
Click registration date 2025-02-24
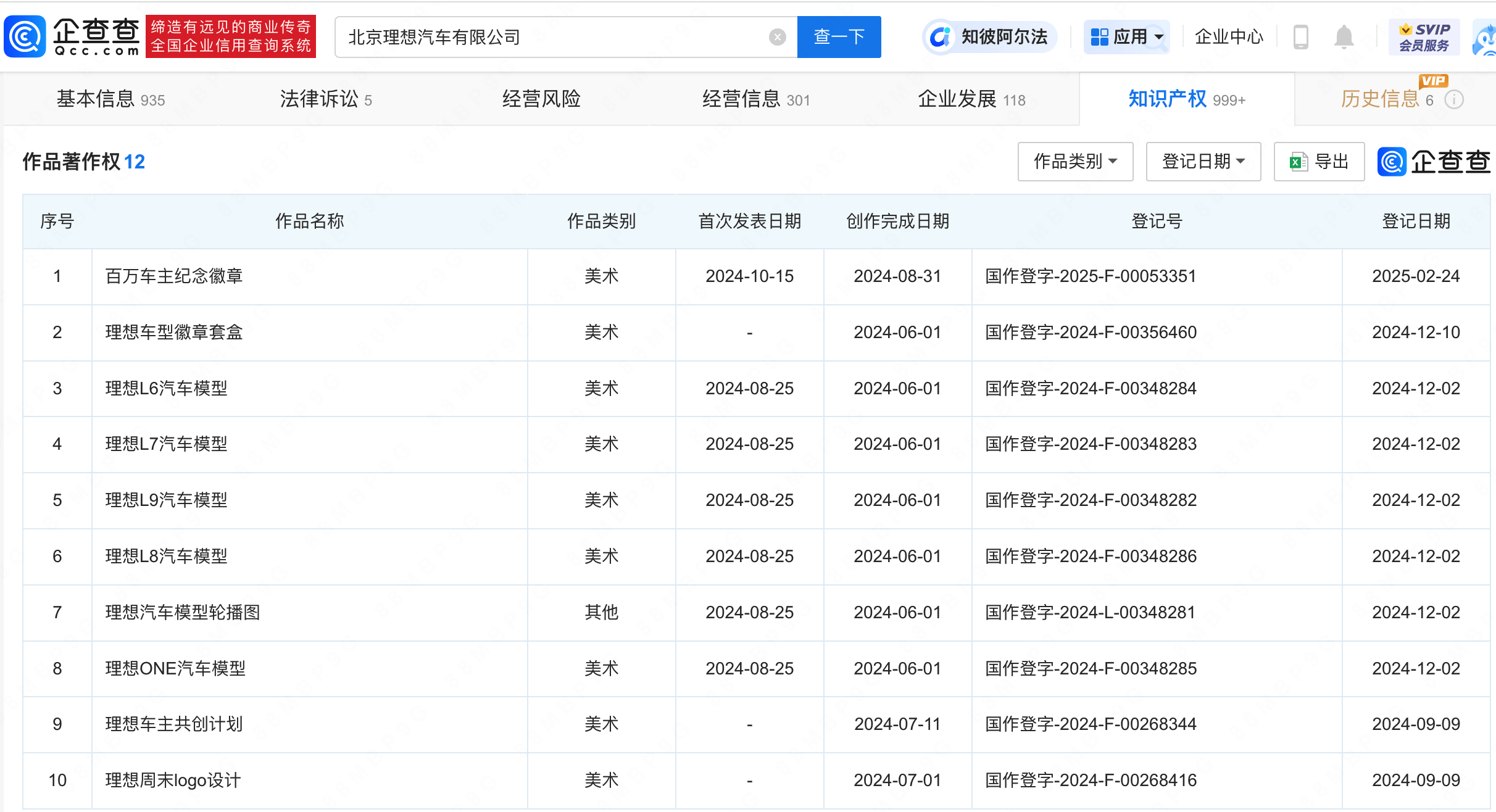[1416, 276]
